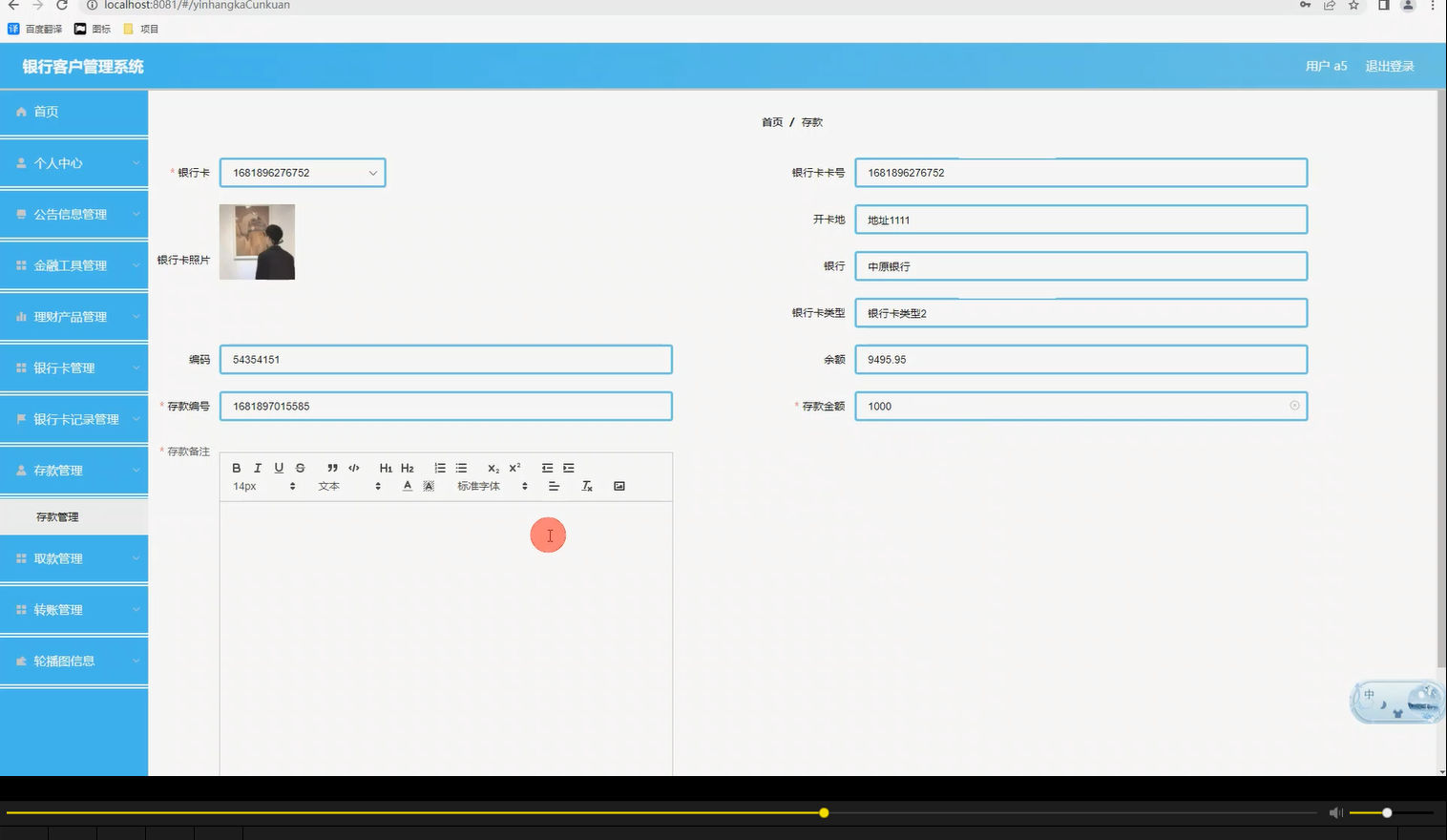Viewport: 1447px width, 840px height.
Task: Click the input method floating widget
Action: click(x=1396, y=702)
